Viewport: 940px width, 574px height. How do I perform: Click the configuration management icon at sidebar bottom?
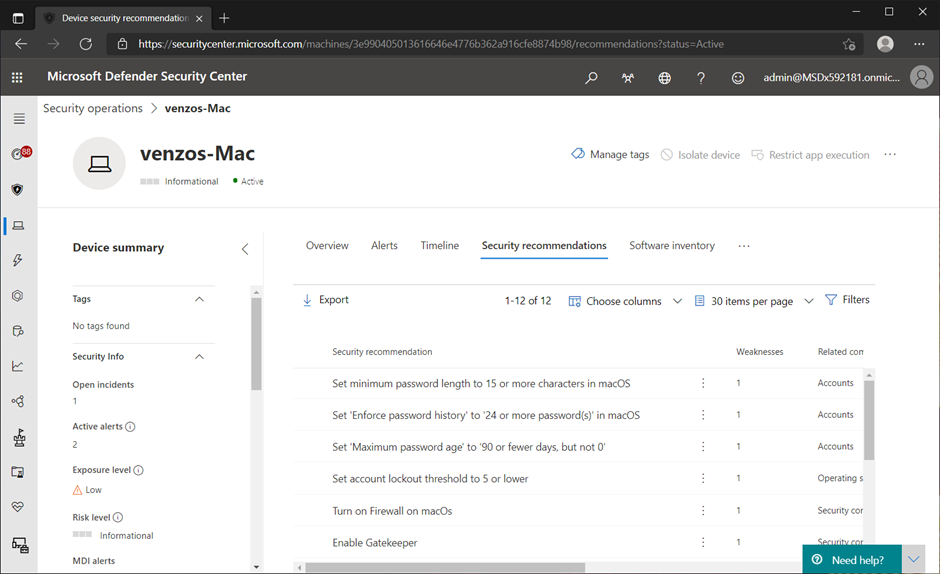[20, 545]
